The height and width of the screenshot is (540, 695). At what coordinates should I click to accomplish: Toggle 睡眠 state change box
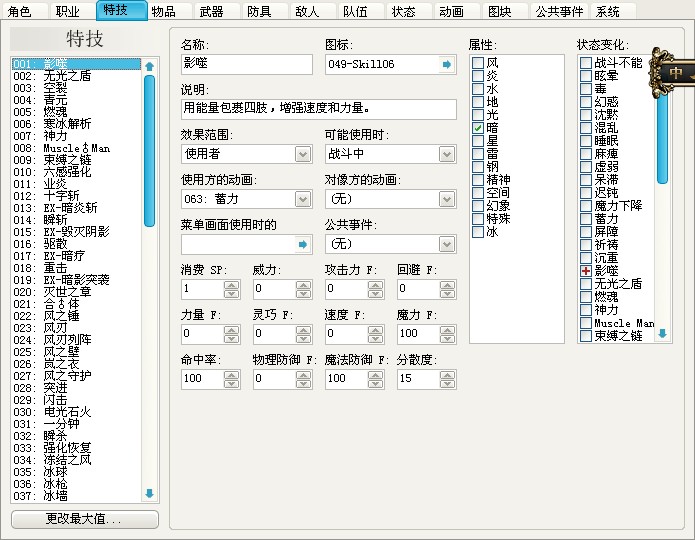coord(586,141)
